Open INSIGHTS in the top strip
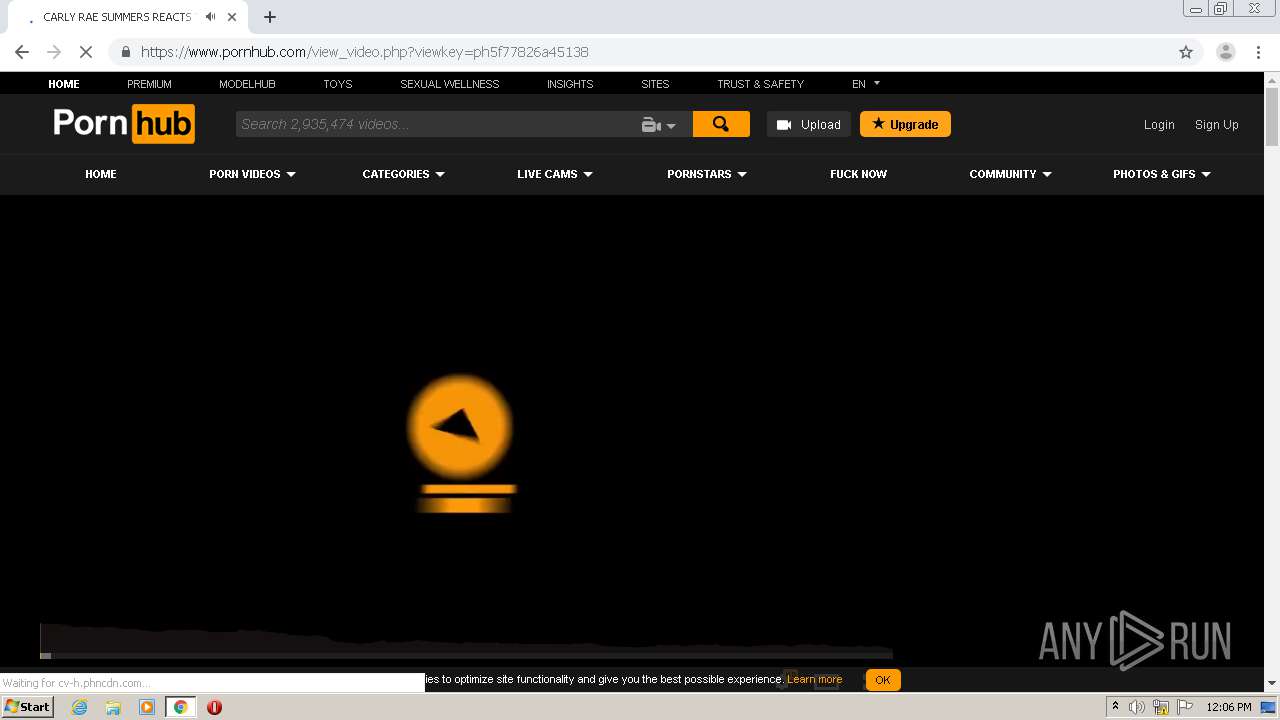 (570, 84)
